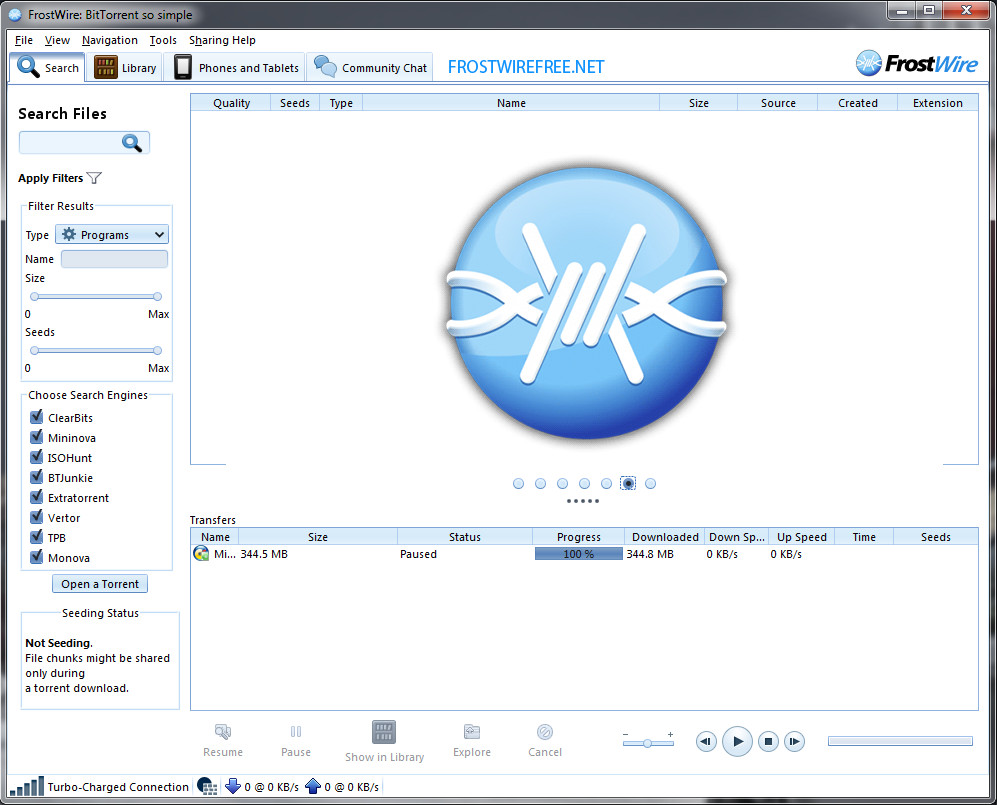
Task: Click the FrostWire title bar snowflake icon
Action: tap(15, 14)
